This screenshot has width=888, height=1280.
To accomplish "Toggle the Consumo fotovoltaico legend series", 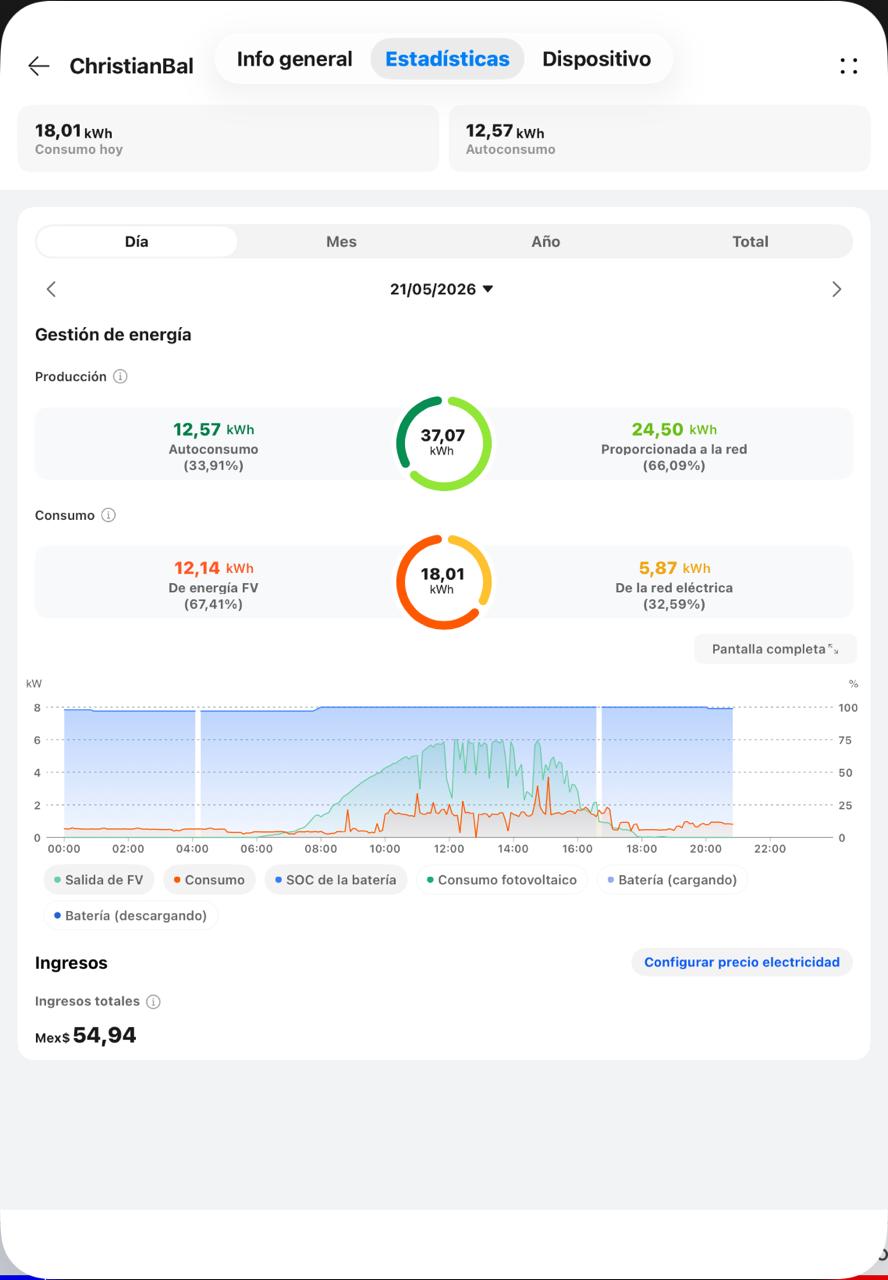I will (x=502, y=880).
